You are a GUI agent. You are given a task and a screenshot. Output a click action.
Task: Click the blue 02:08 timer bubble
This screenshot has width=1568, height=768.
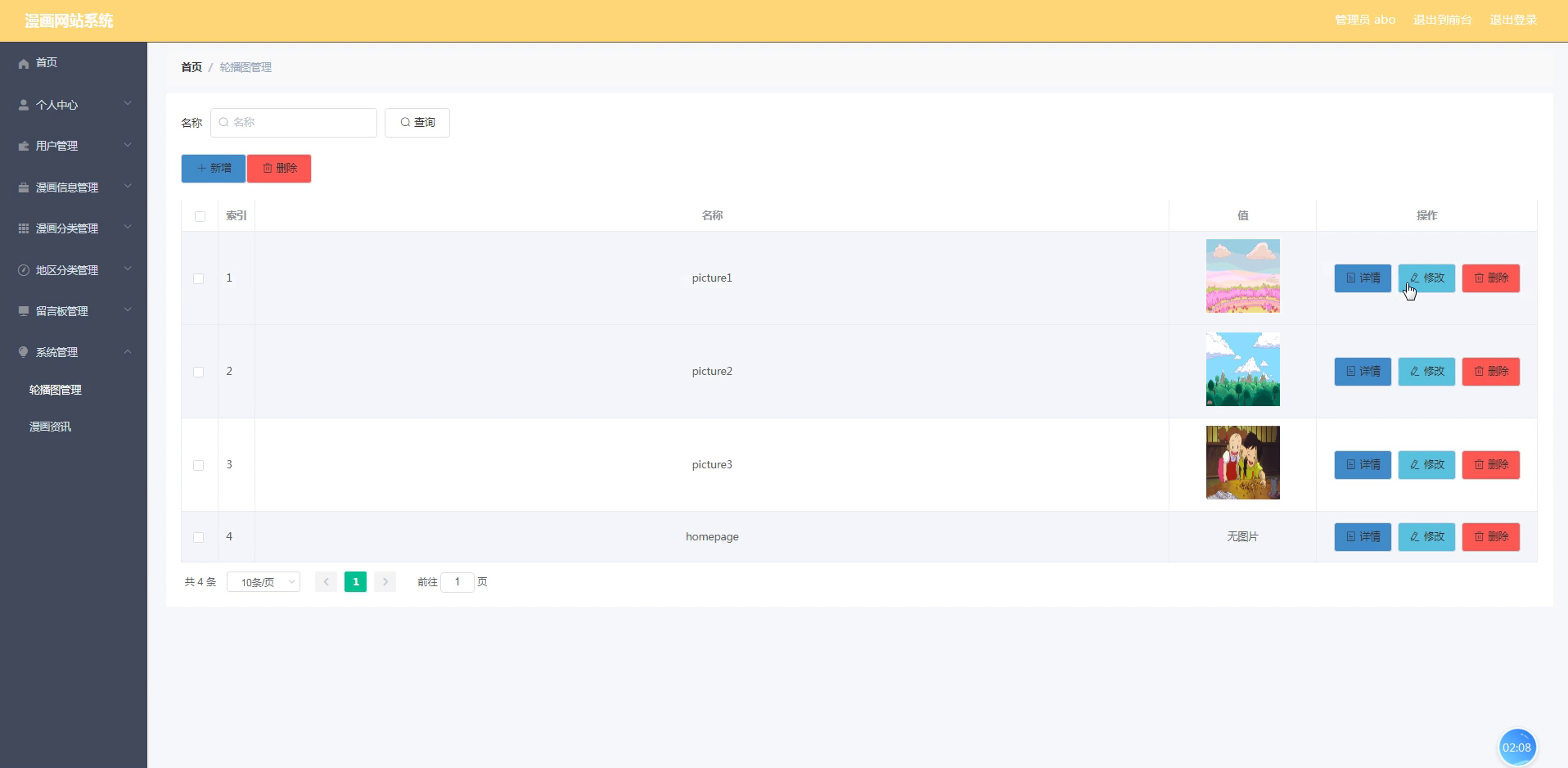pos(1516,747)
